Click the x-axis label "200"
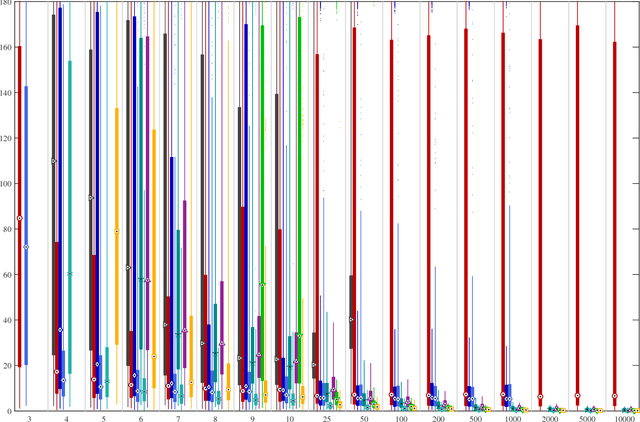This screenshot has width=640, height=422. 439,419
